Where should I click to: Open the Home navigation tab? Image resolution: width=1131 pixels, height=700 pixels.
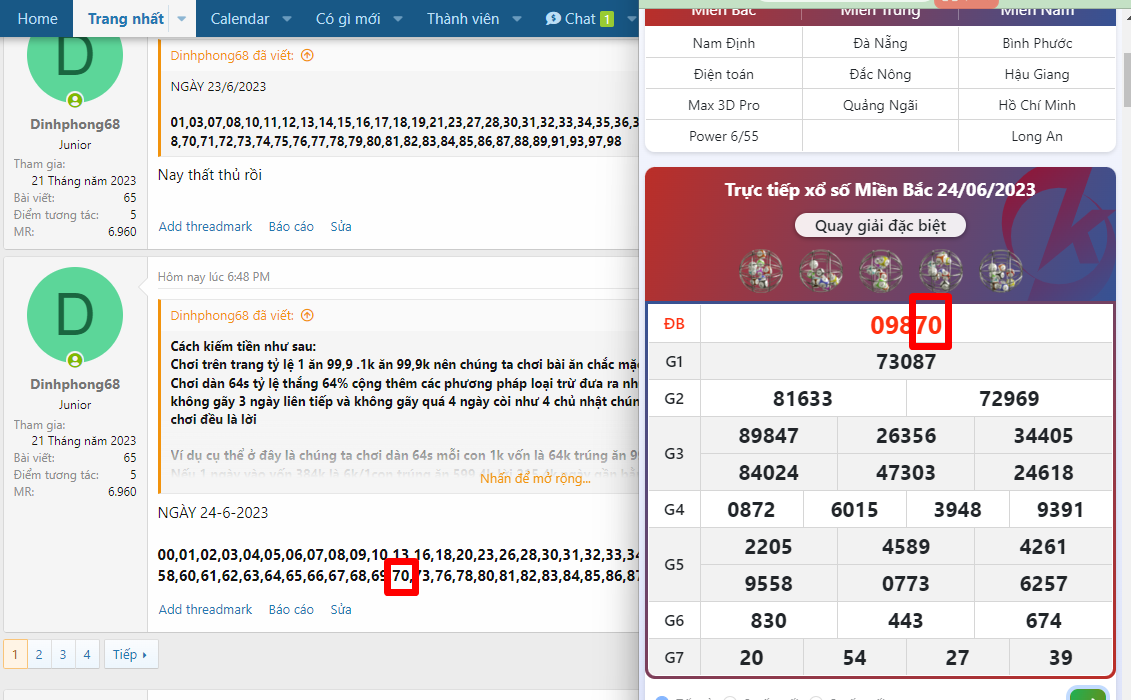(37, 19)
